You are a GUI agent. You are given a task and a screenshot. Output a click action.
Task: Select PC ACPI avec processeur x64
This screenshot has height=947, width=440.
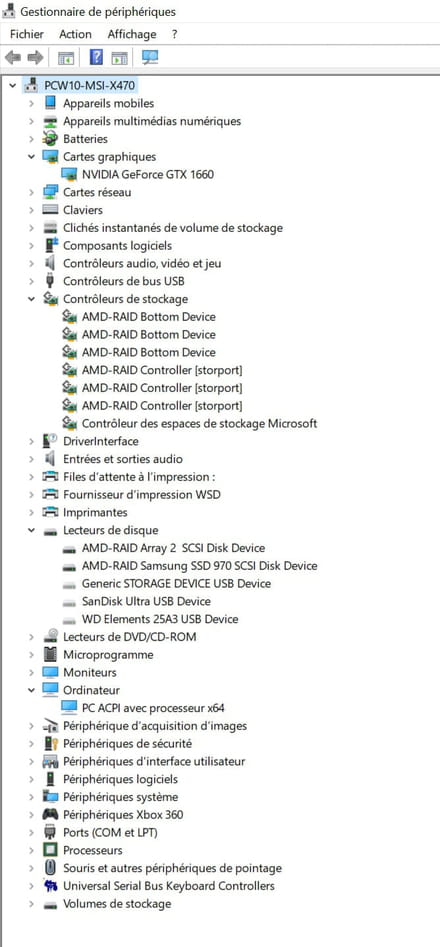[153, 708]
